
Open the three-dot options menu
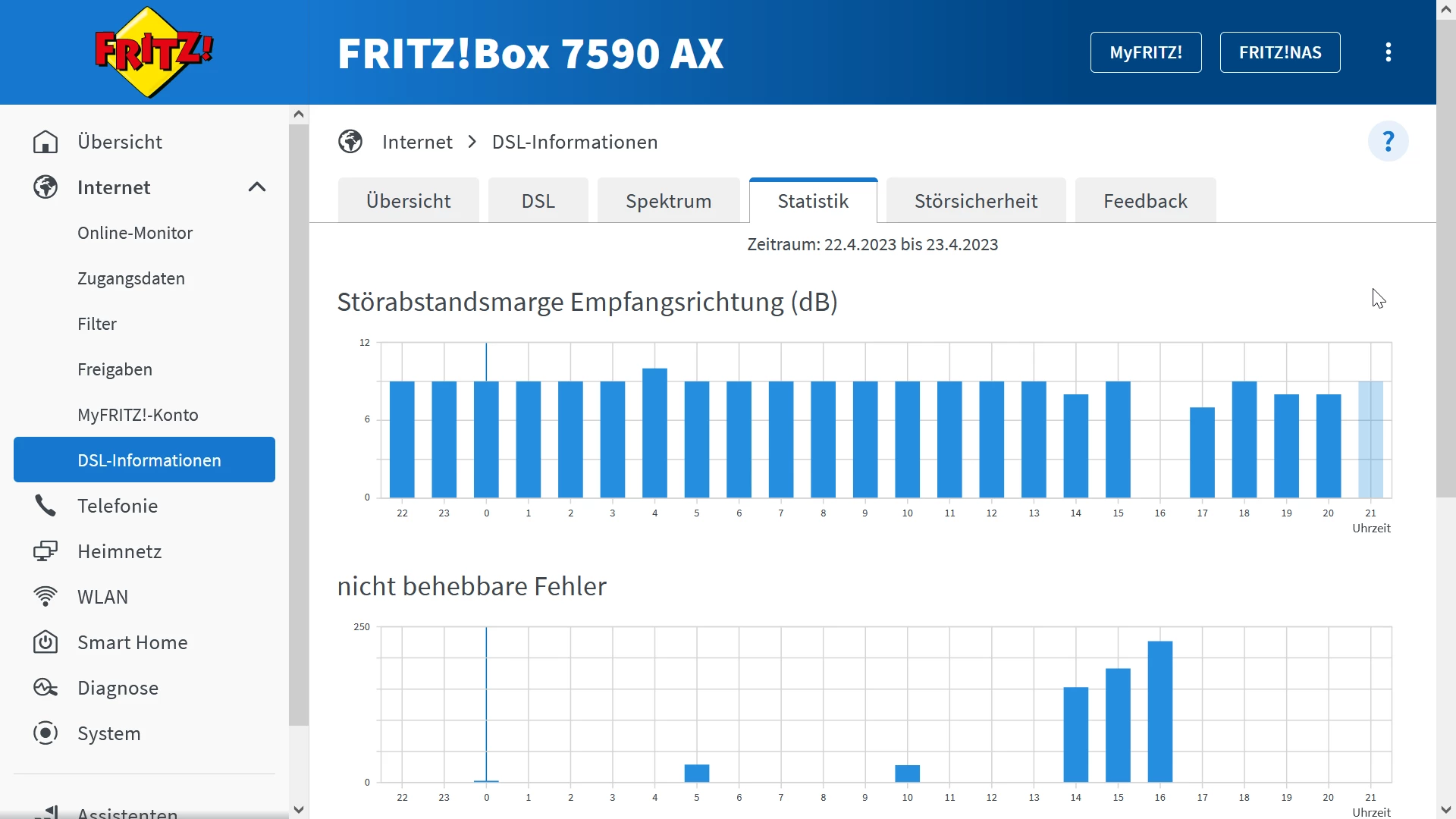pyautogui.click(x=1388, y=52)
